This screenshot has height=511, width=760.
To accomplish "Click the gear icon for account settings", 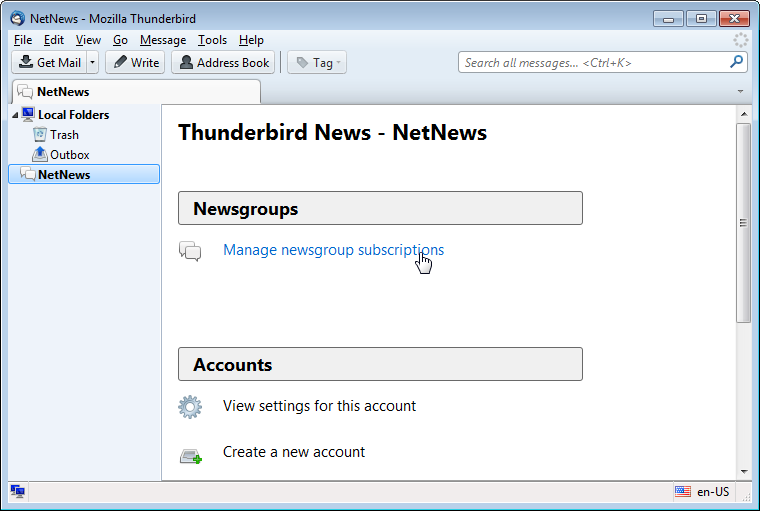I will (x=190, y=407).
